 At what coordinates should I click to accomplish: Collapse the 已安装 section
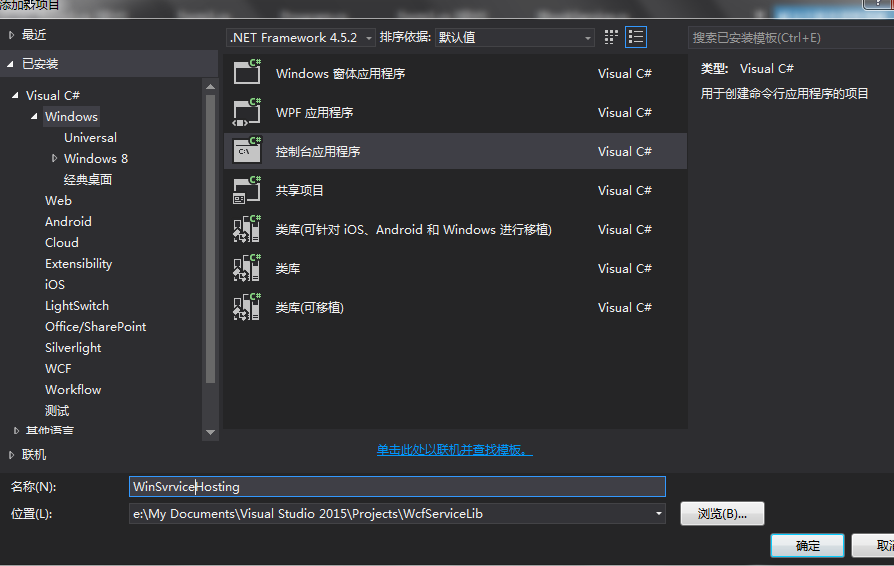[x=11, y=64]
